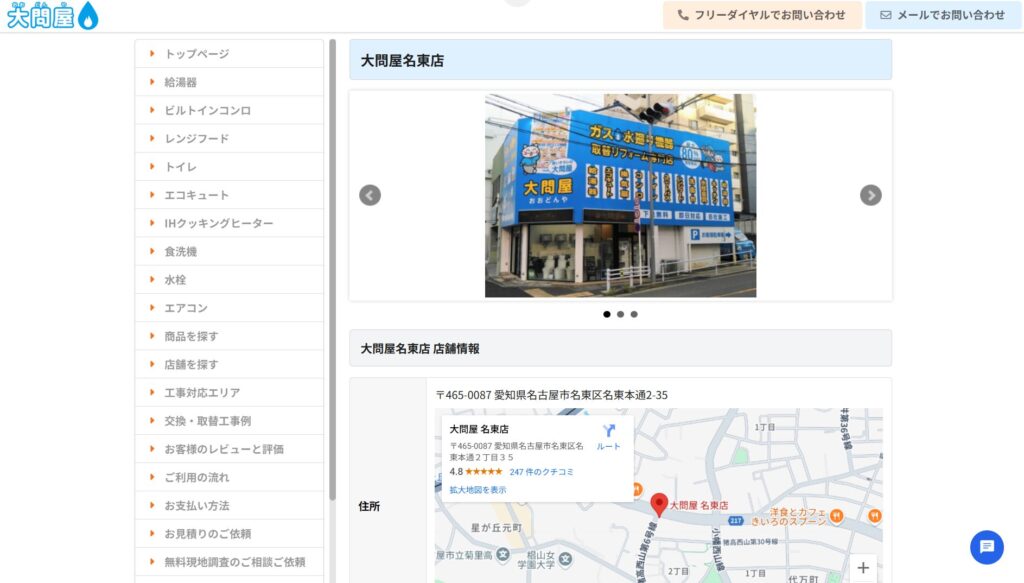Open the chat bubble widget
1024x583 pixels.
pyautogui.click(x=987, y=547)
